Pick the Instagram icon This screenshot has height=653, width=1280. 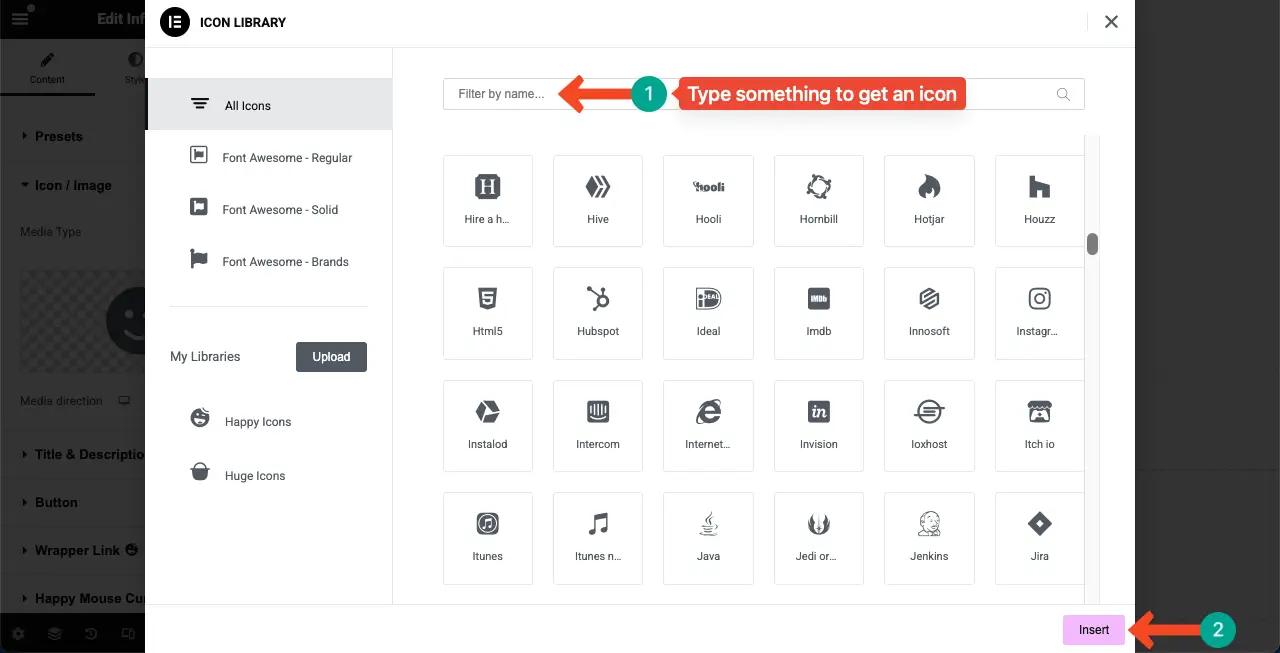[1039, 312]
